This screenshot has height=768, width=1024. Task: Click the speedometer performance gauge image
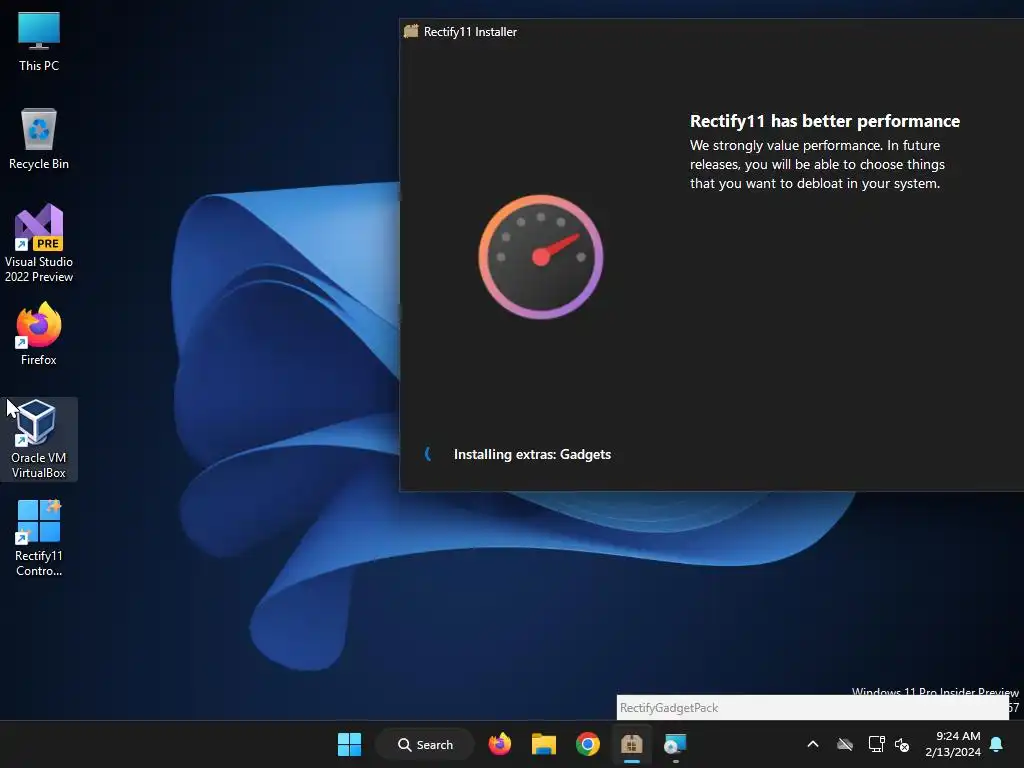point(541,257)
